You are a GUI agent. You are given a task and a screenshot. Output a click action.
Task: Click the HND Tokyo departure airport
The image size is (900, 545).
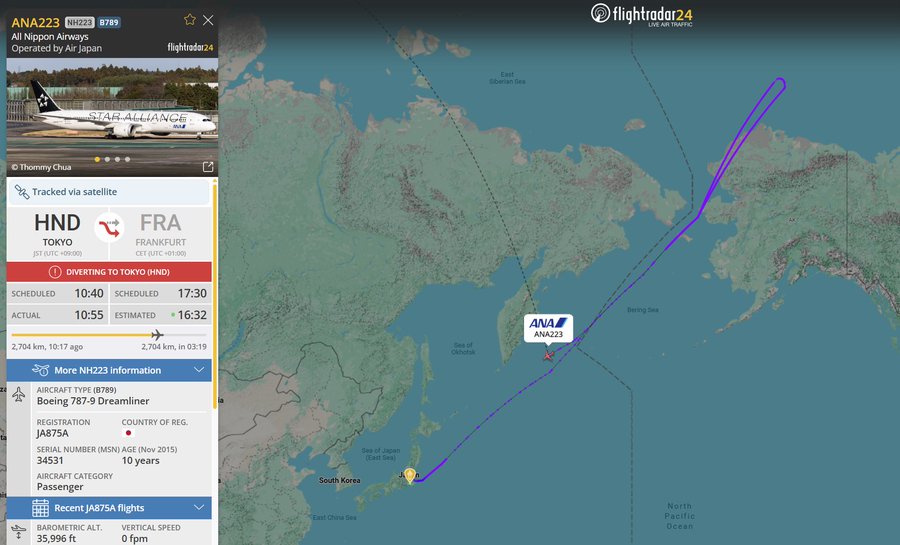point(57,233)
